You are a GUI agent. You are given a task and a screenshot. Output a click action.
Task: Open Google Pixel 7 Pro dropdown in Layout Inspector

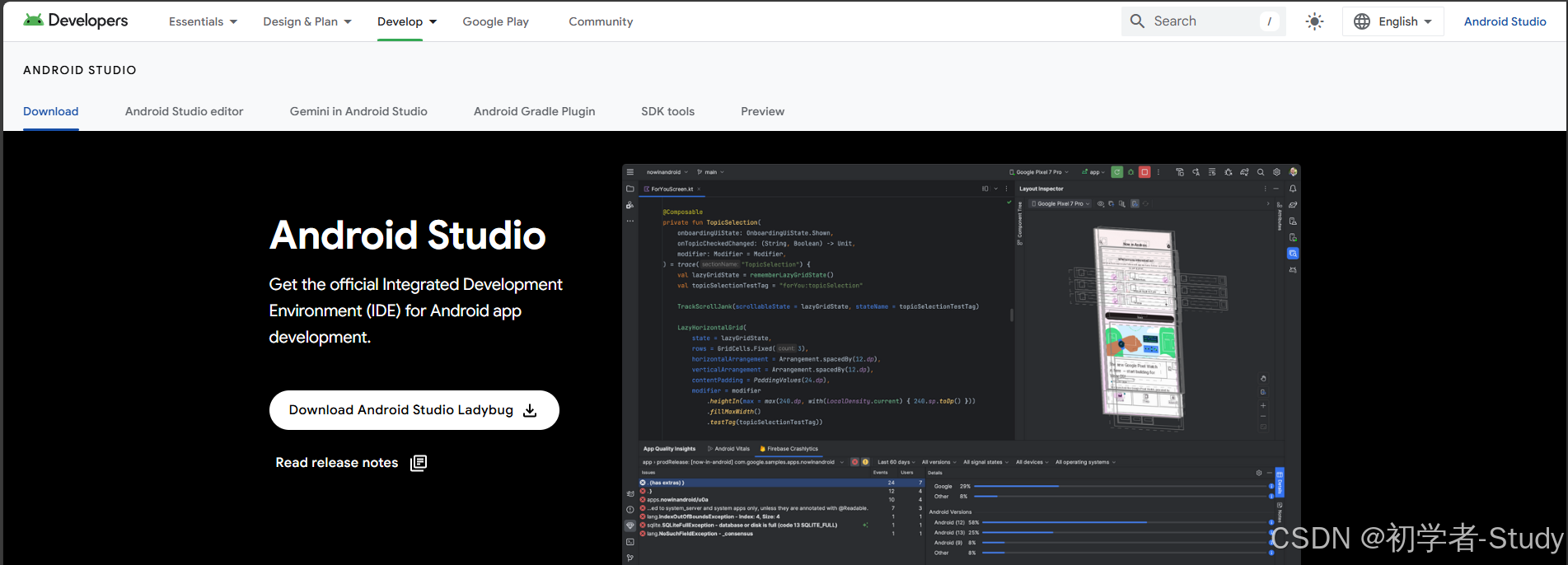1060,203
